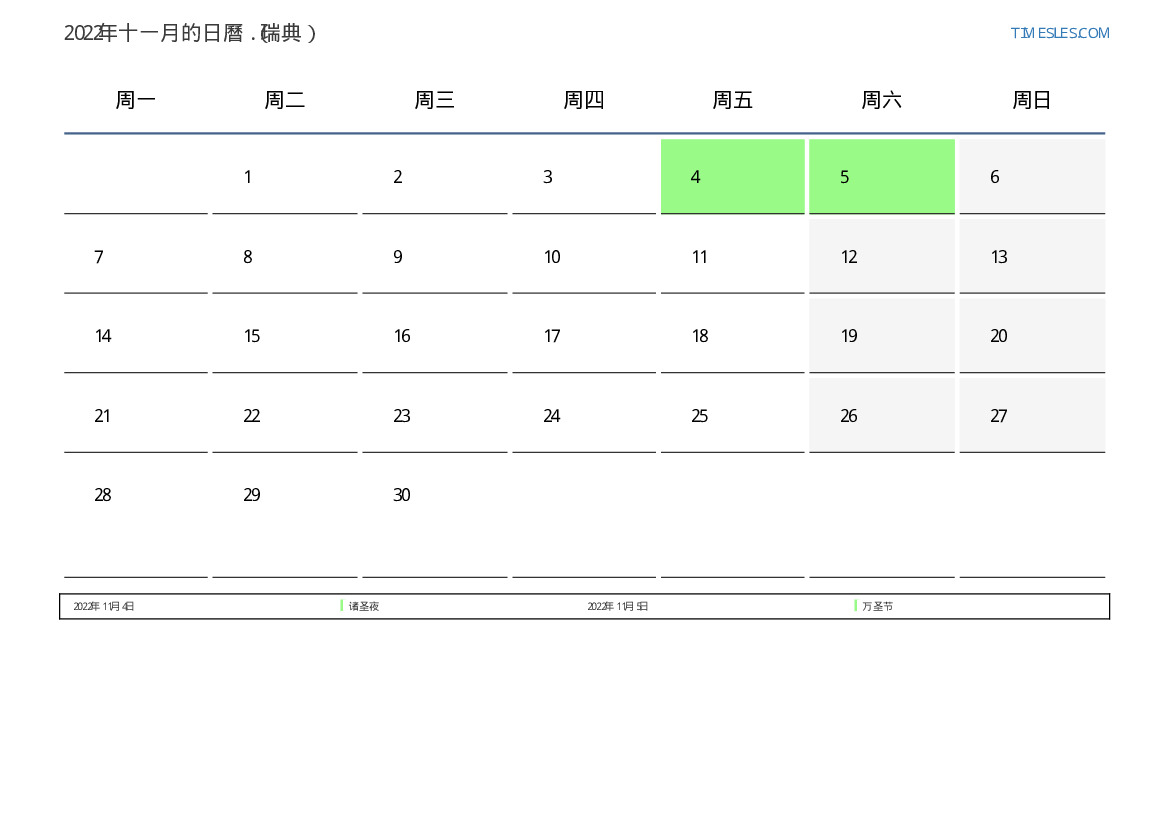1169x827 pixels.
Task: Select Sunday November 6 cell
Action: (x=1031, y=177)
